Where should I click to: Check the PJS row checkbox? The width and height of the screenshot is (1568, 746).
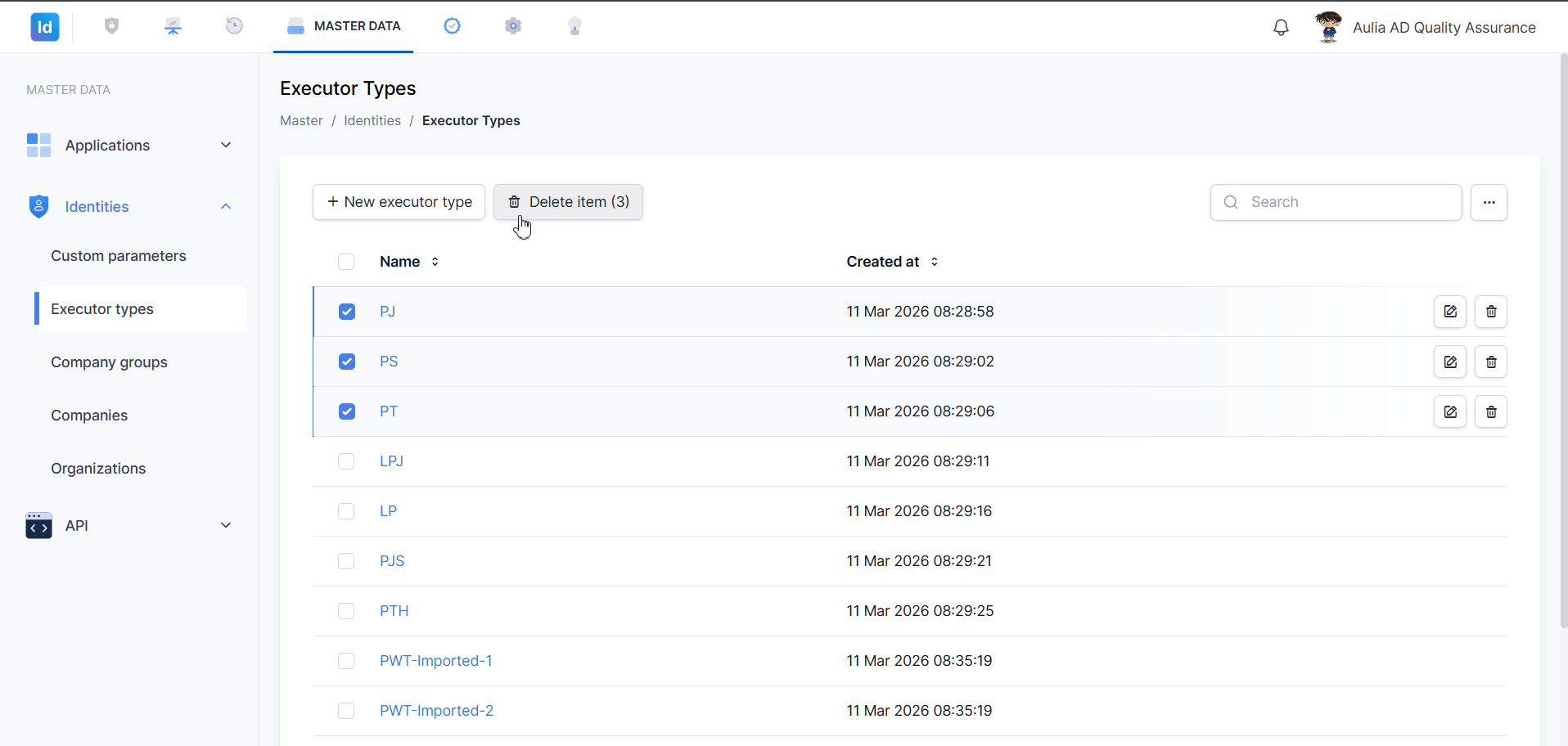(x=346, y=561)
